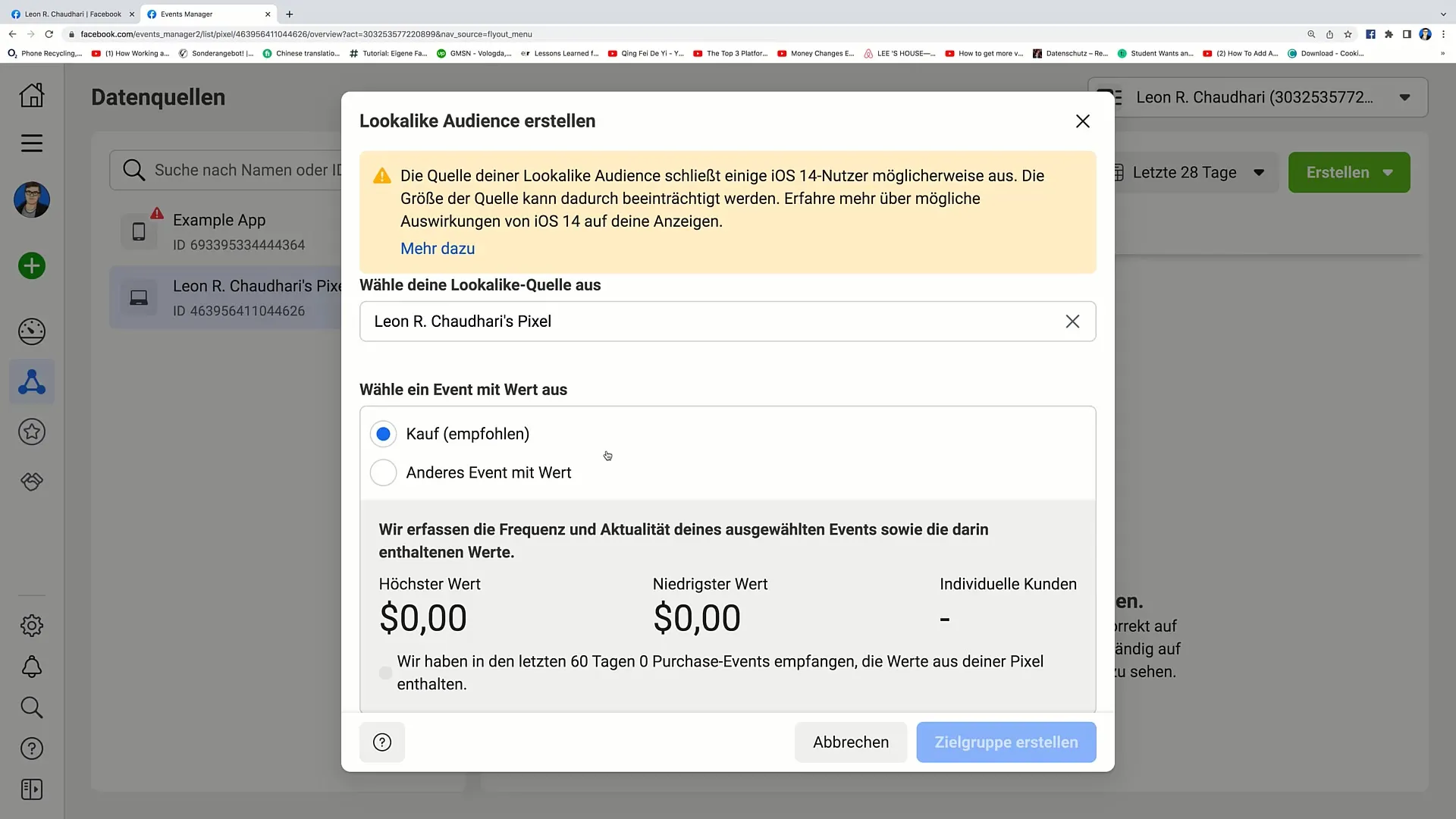This screenshot has height=819, width=1456.
Task: Open the Leon R. Chaudhari account dropdown
Action: (1407, 97)
